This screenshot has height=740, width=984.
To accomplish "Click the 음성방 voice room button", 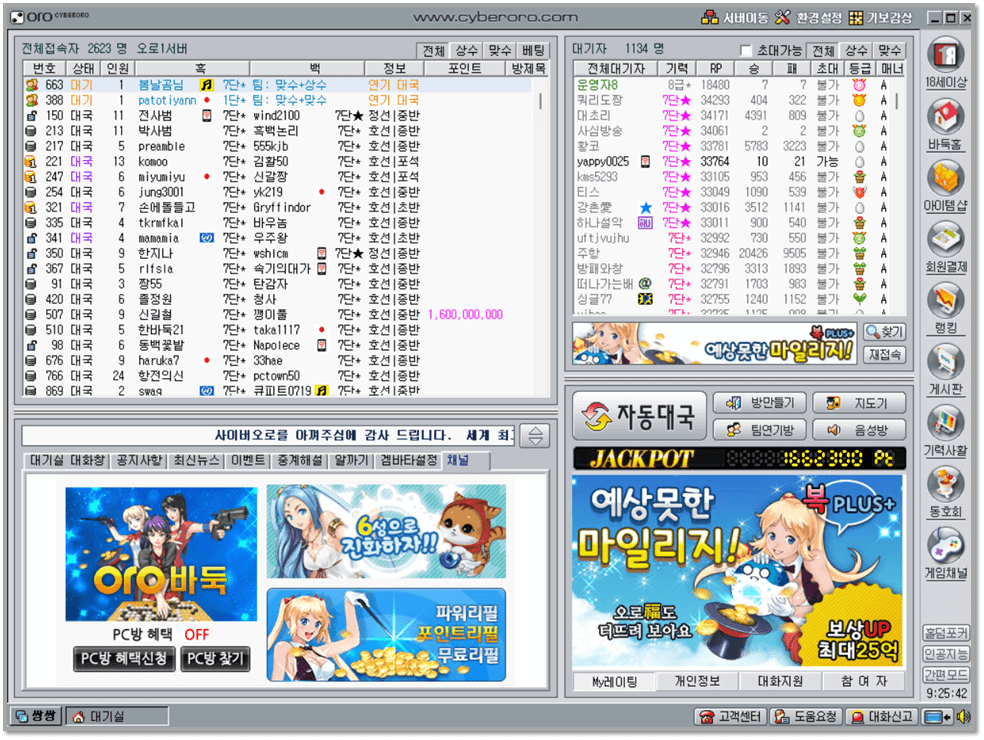I will pos(859,430).
